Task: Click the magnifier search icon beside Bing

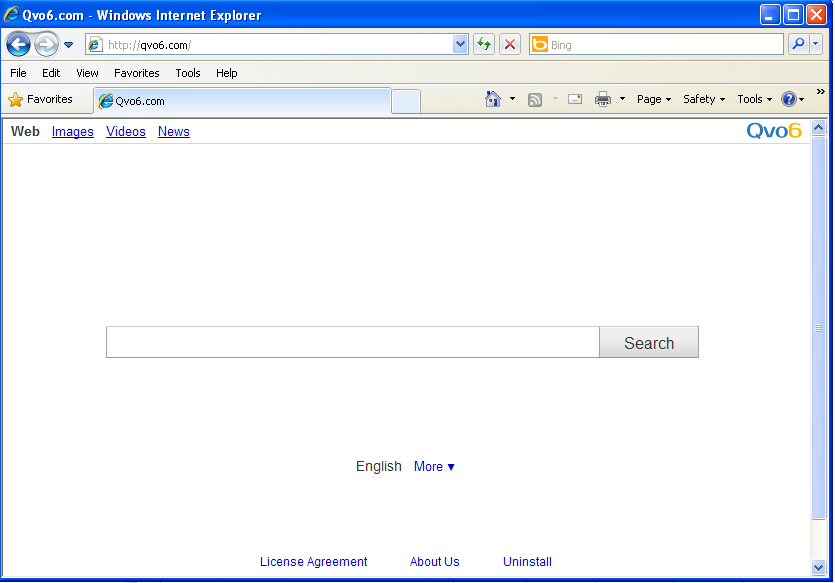Action: pyautogui.click(x=798, y=44)
